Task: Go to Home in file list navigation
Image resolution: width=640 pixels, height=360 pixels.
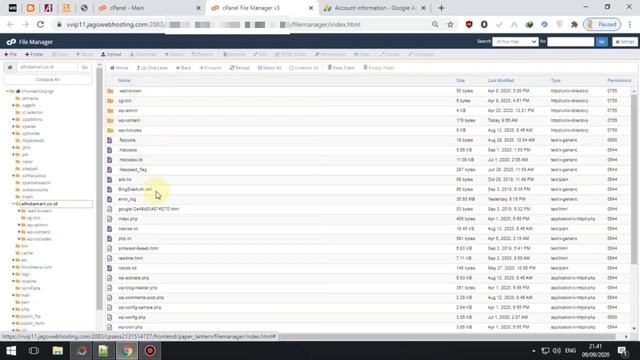Action: pyautogui.click(x=119, y=68)
